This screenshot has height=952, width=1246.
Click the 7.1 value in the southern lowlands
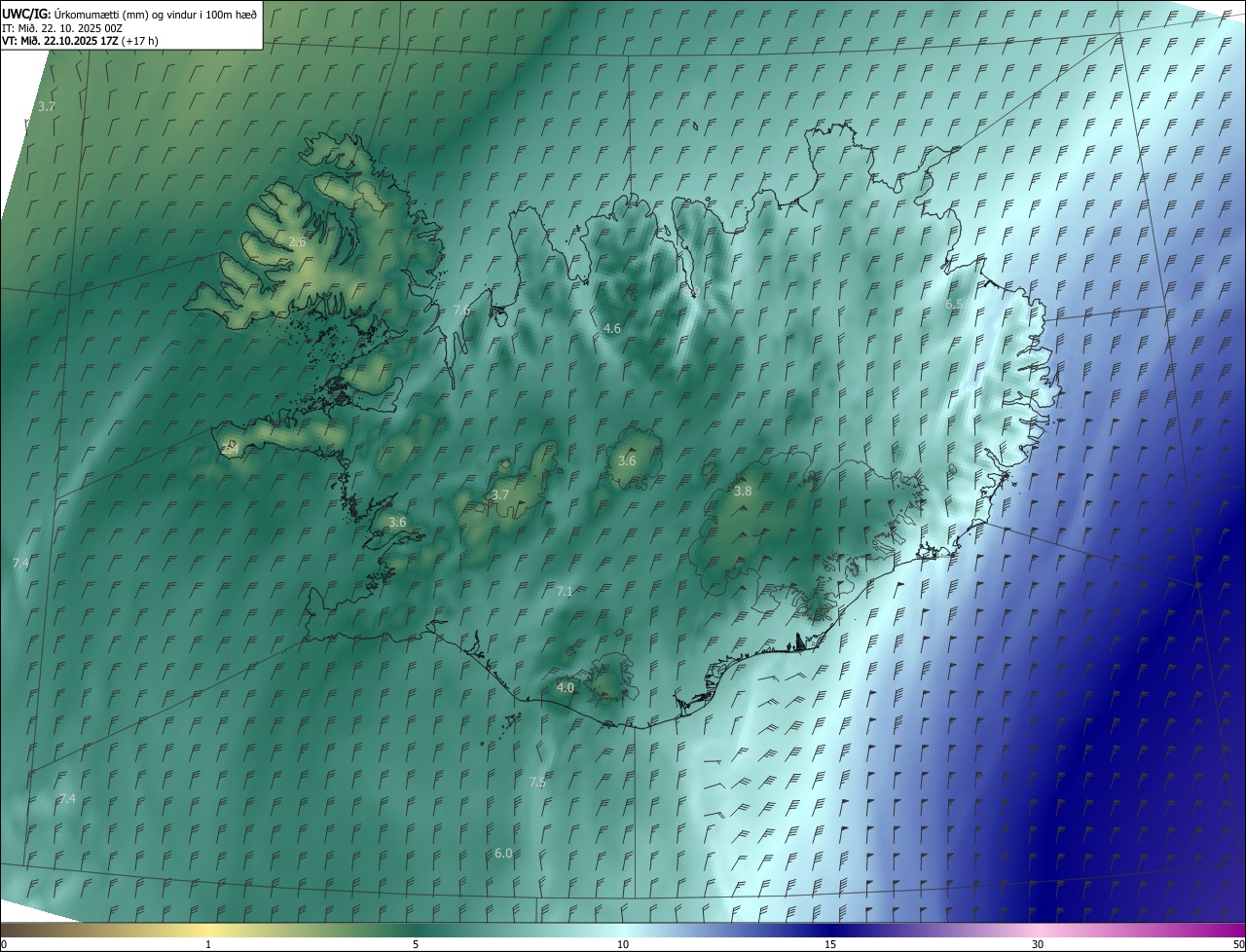566,591
